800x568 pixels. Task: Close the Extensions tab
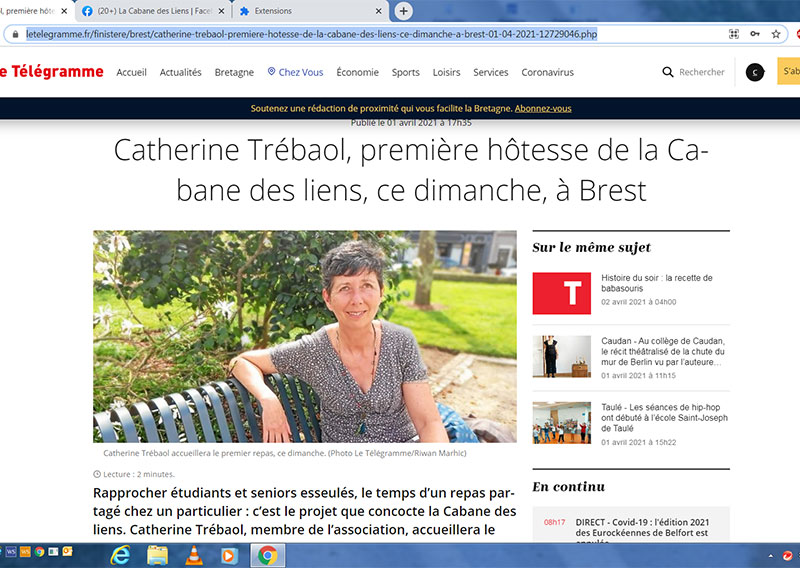(378, 11)
